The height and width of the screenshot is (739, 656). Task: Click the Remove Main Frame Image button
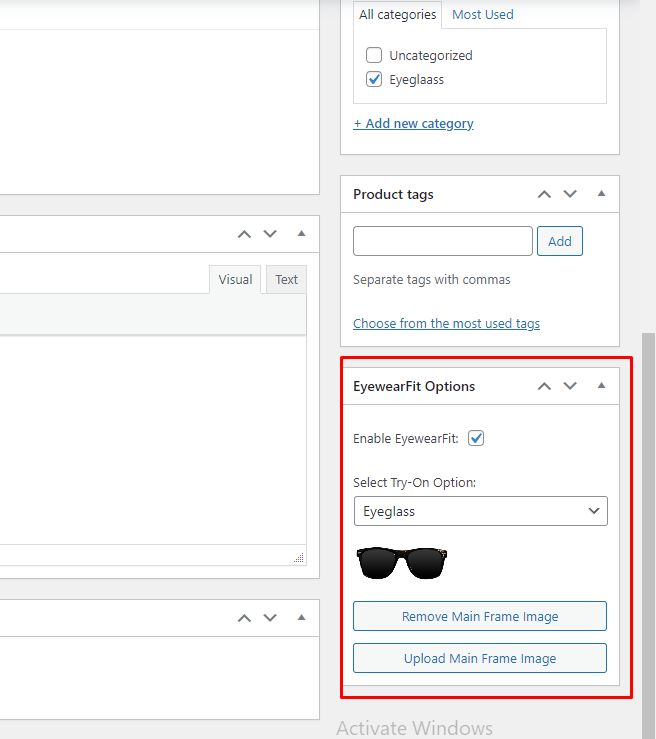pos(480,616)
